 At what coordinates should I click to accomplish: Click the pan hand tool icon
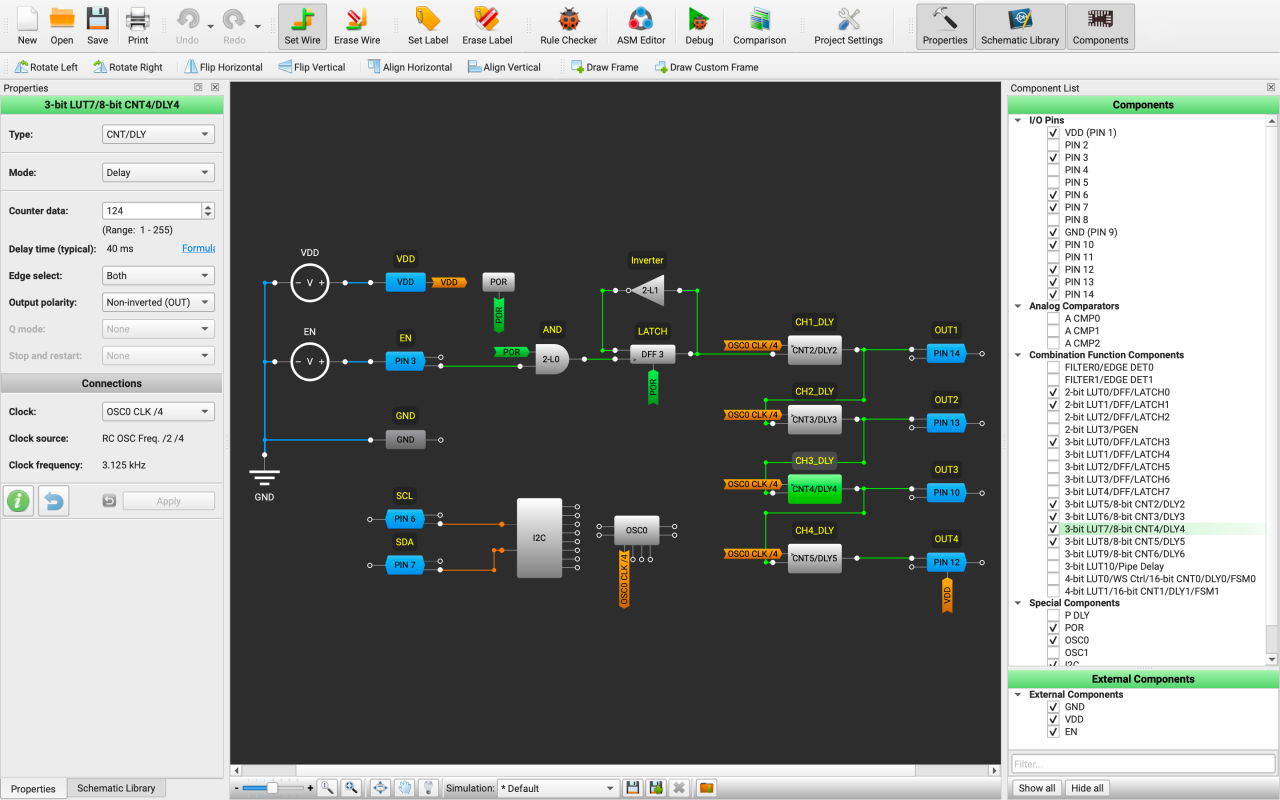(405, 788)
